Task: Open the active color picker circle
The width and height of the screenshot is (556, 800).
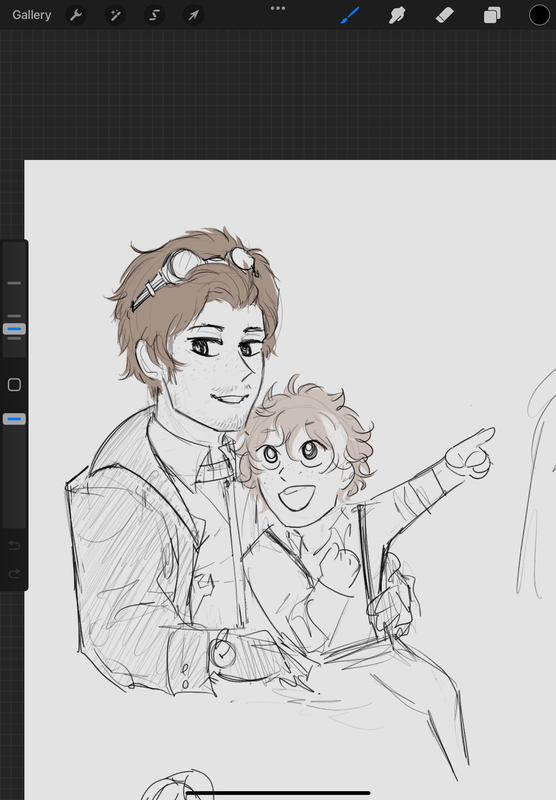Action: 539,15
